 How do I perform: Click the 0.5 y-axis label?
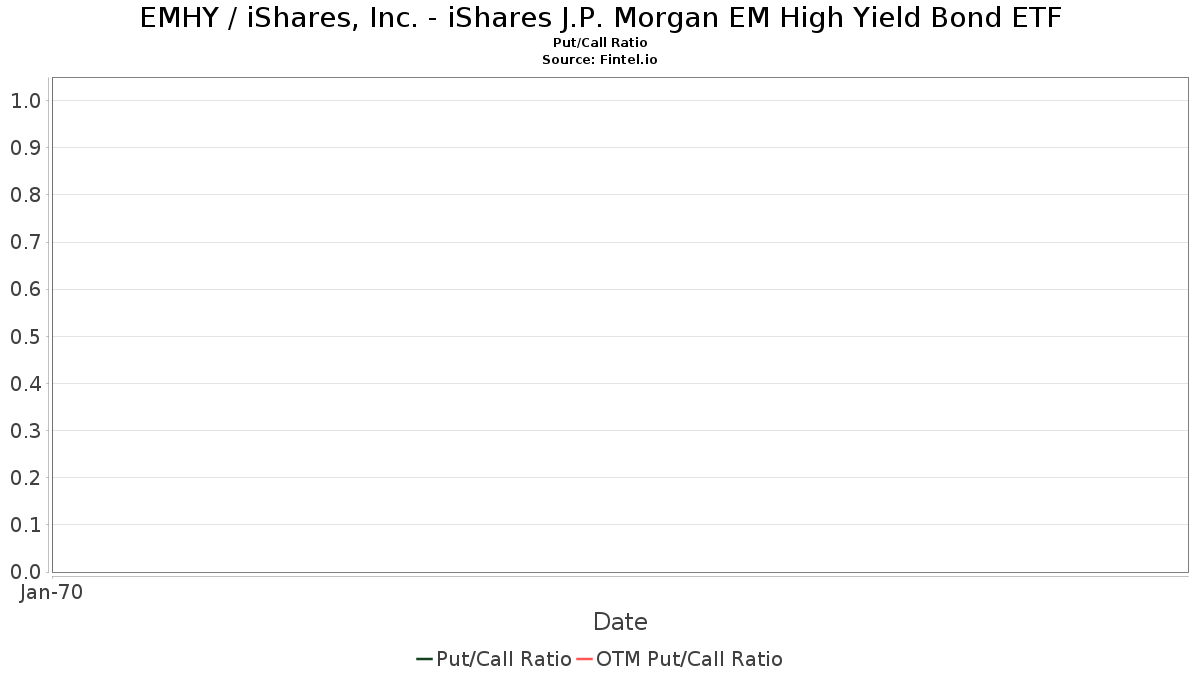click(25, 336)
